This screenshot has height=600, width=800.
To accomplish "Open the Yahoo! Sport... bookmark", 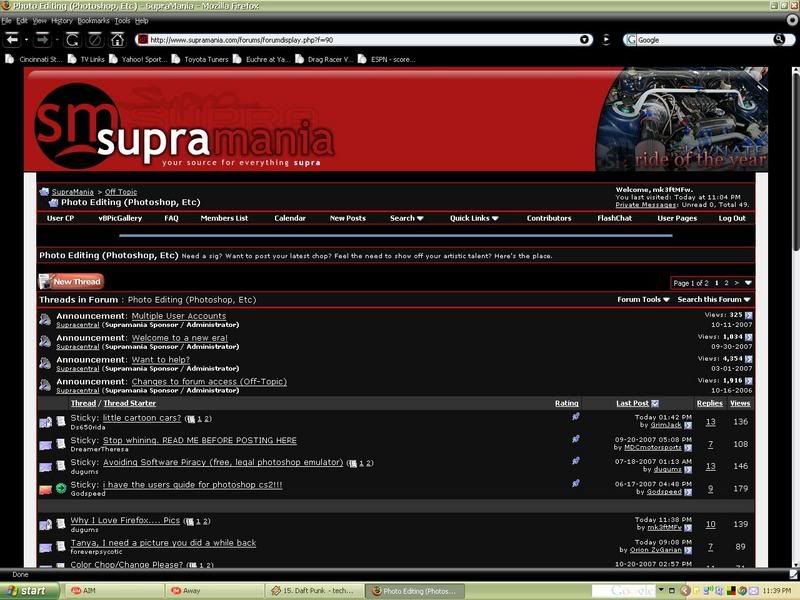I will (138, 59).
